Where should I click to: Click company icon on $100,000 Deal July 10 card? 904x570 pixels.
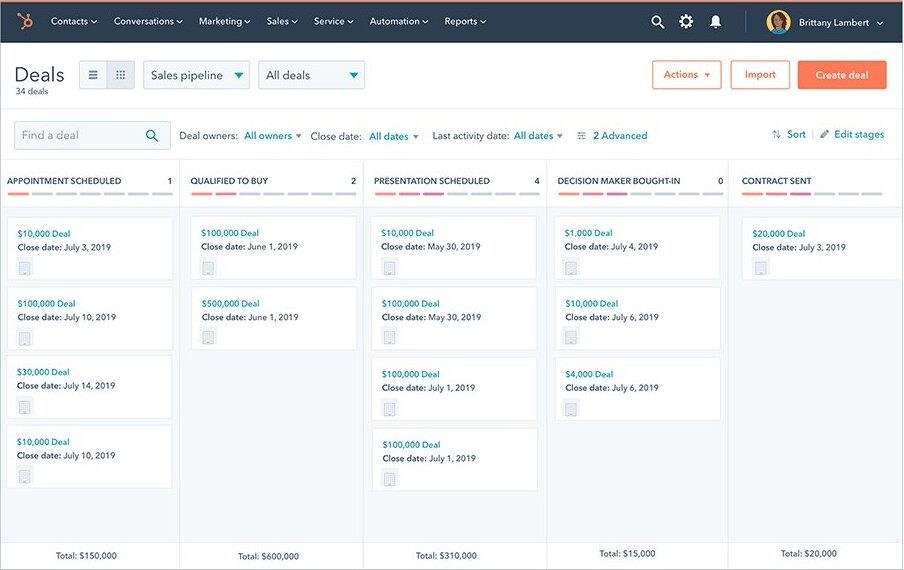(25, 338)
